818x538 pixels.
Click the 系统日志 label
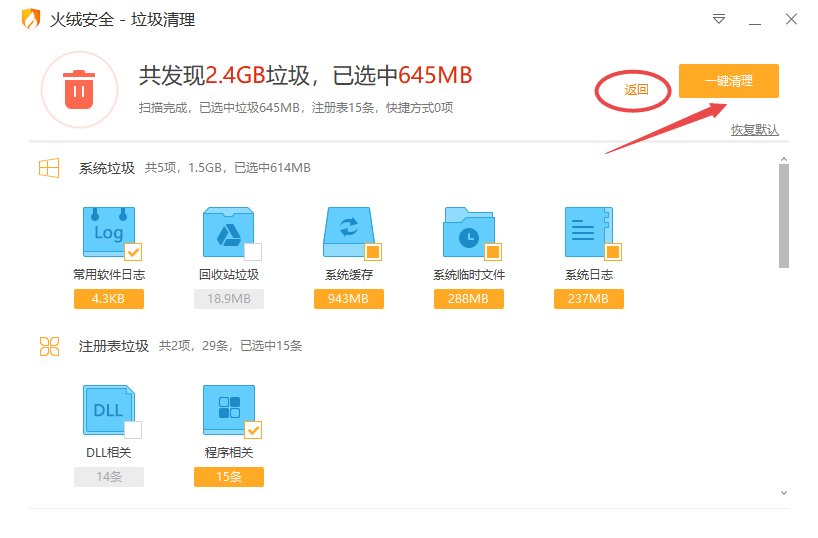pyautogui.click(x=588, y=274)
